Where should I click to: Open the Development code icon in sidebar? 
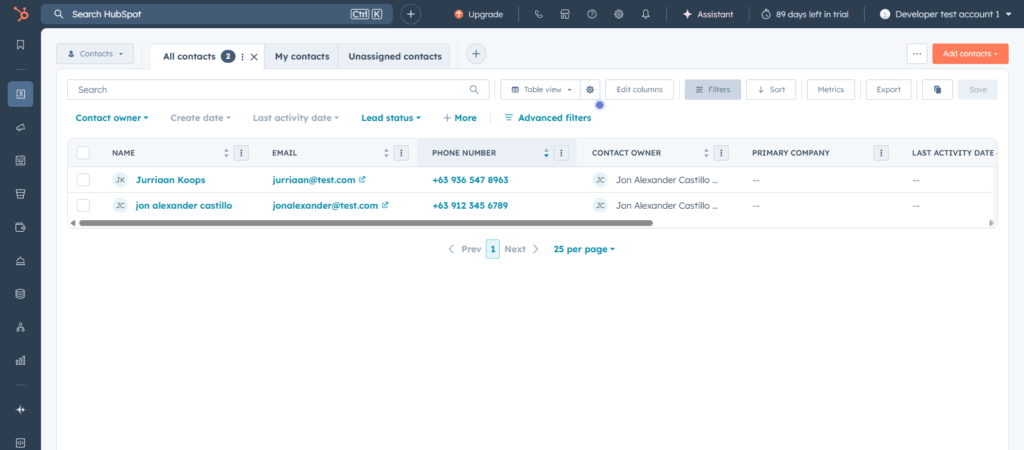(20, 442)
